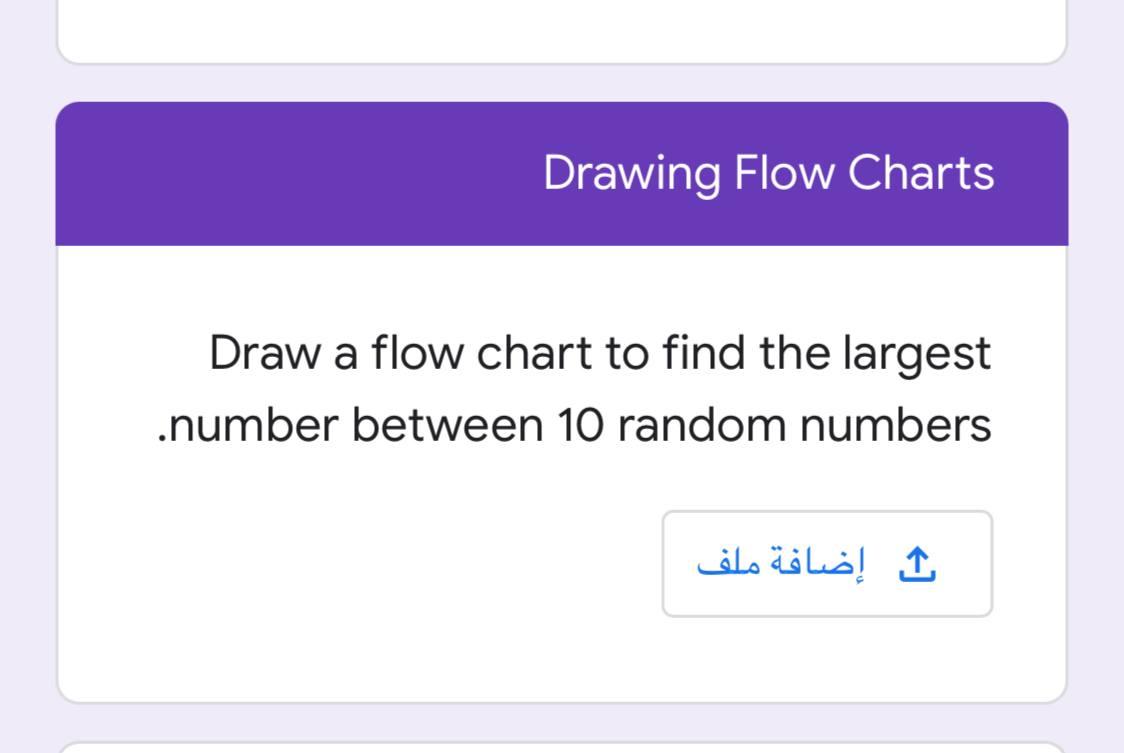Select the Arabic إضافة ملف label text

point(790,563)
